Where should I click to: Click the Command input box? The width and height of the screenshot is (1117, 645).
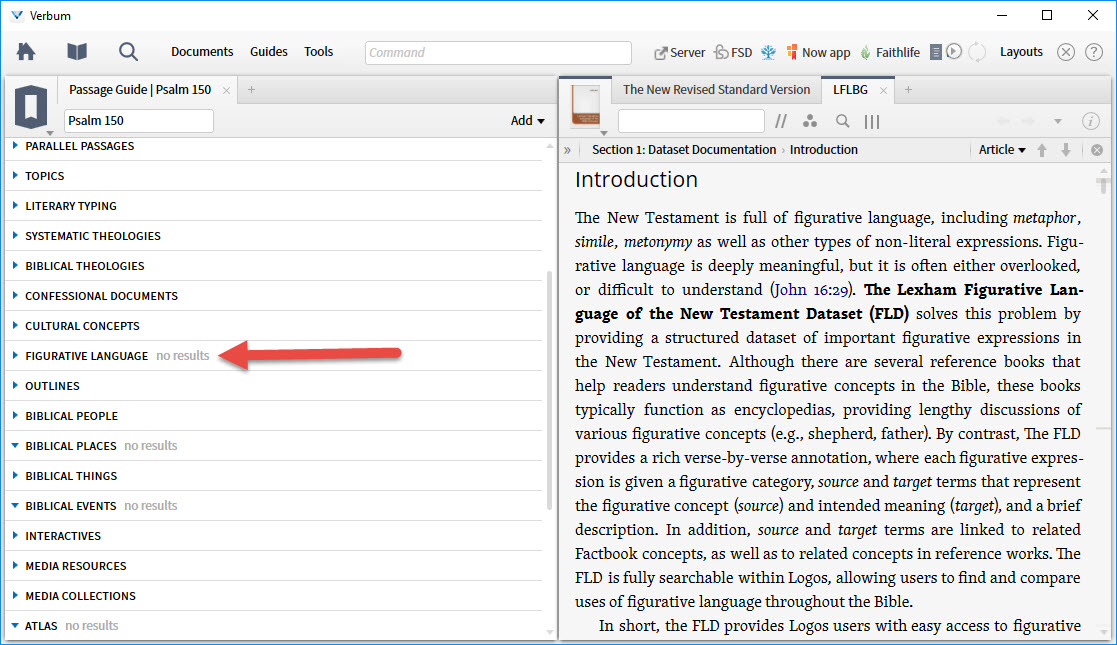pyautogui.click(x=498, y=53)
